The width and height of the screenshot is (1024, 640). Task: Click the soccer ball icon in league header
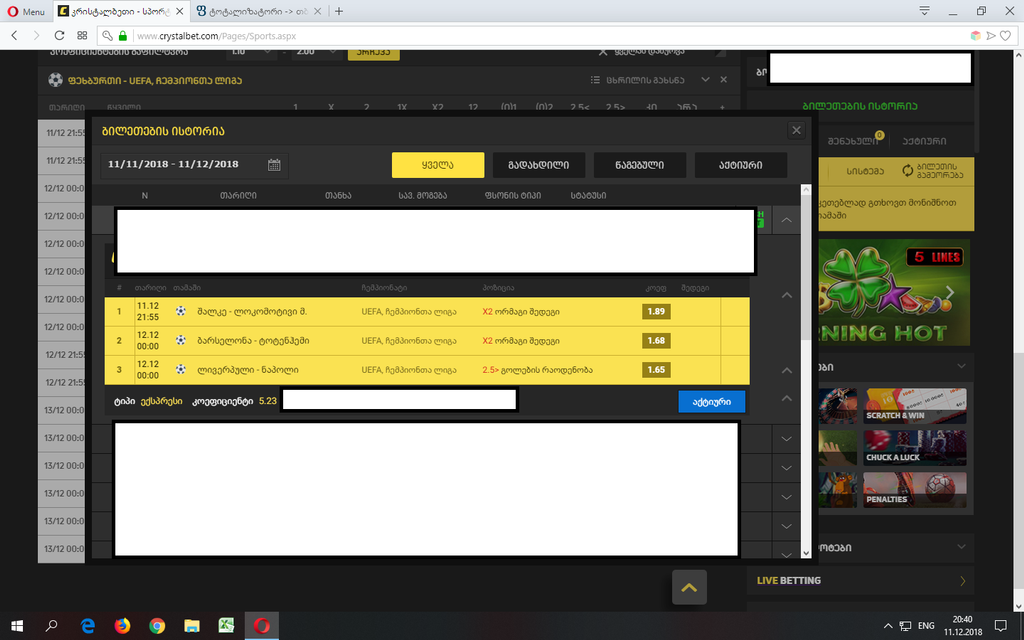pyautogui.click(x=56, y=80)
